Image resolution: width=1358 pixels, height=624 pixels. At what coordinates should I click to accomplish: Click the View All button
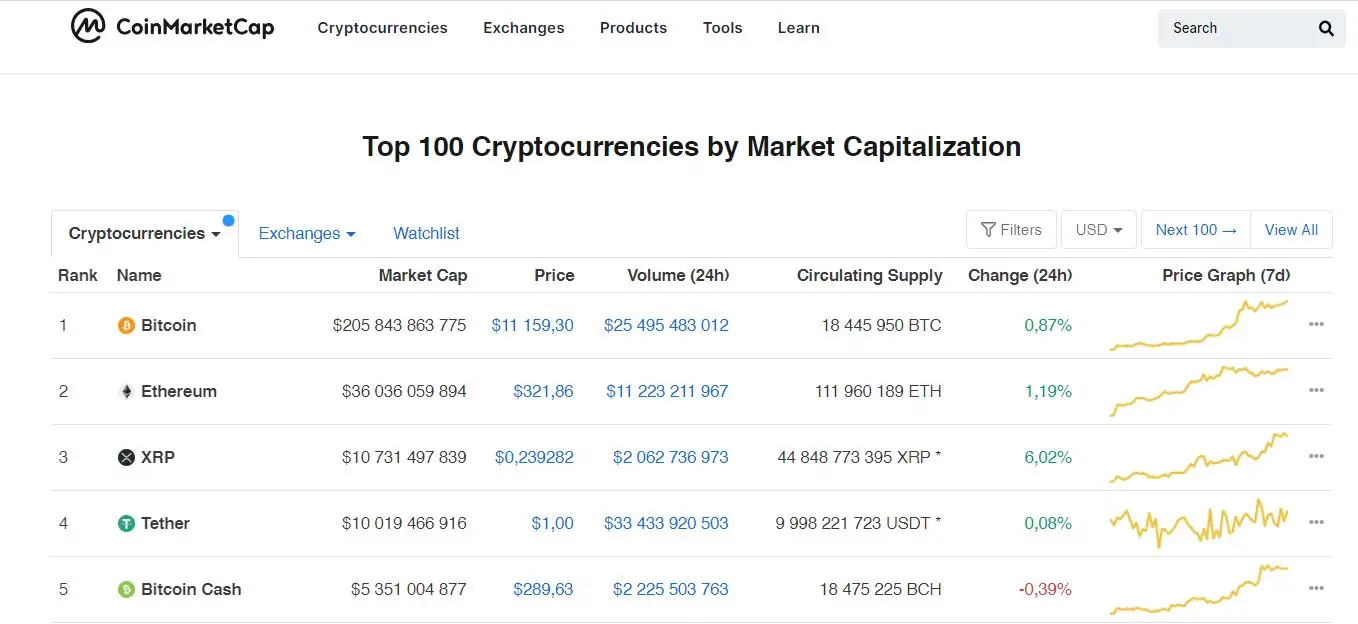1290,229
